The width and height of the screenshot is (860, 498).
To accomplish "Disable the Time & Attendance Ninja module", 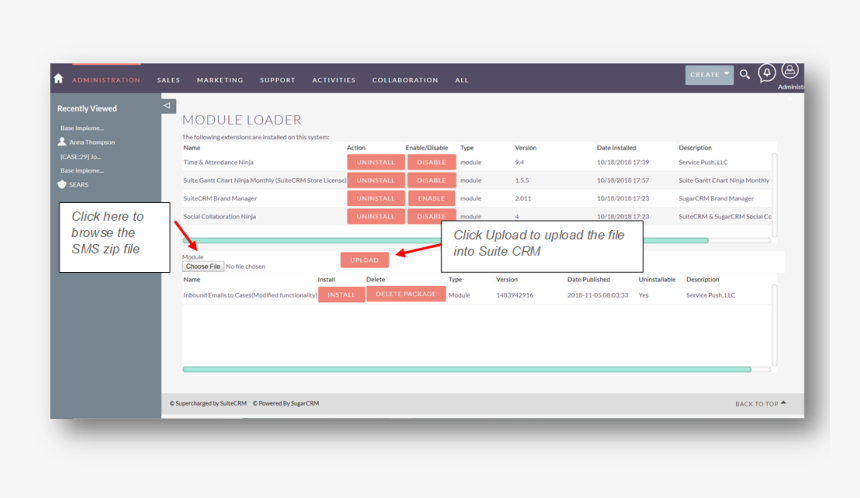I will click(x=431, y=162).
